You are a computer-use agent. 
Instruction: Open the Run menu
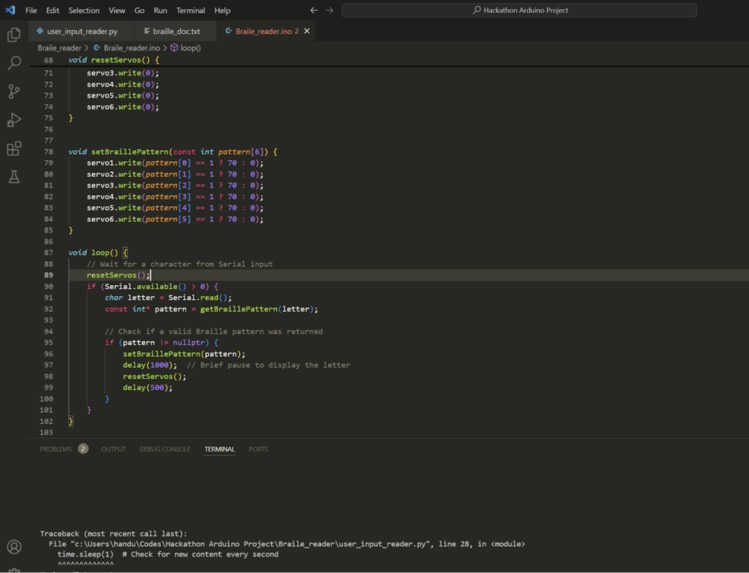point(160,10)
